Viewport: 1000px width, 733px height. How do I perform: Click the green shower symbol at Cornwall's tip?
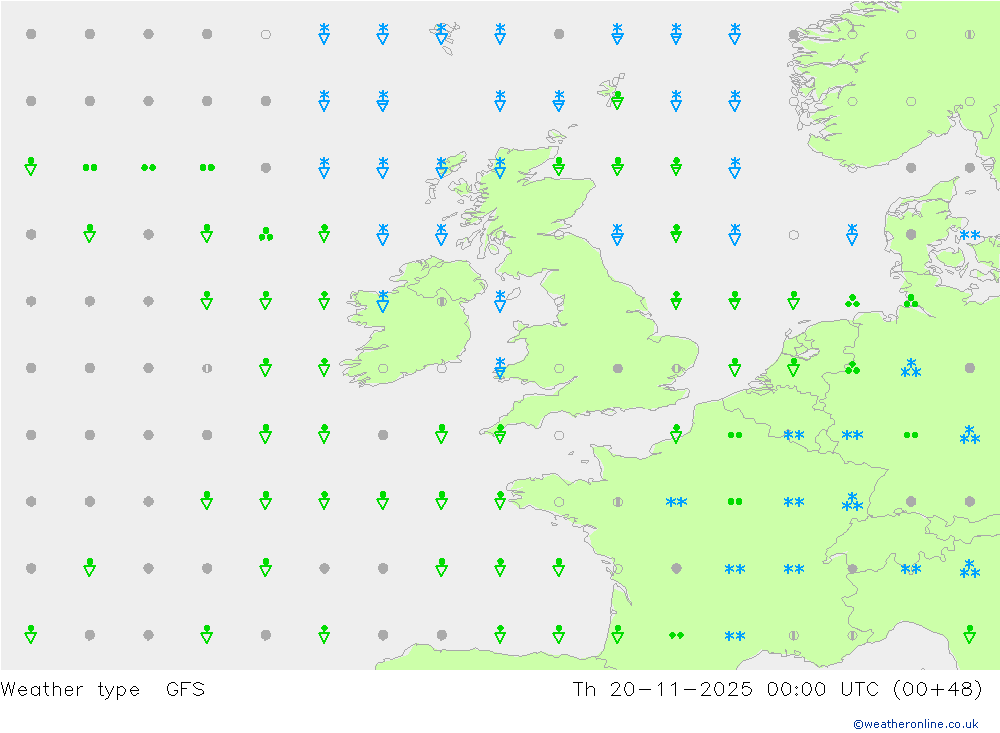(x=500, y=434)
